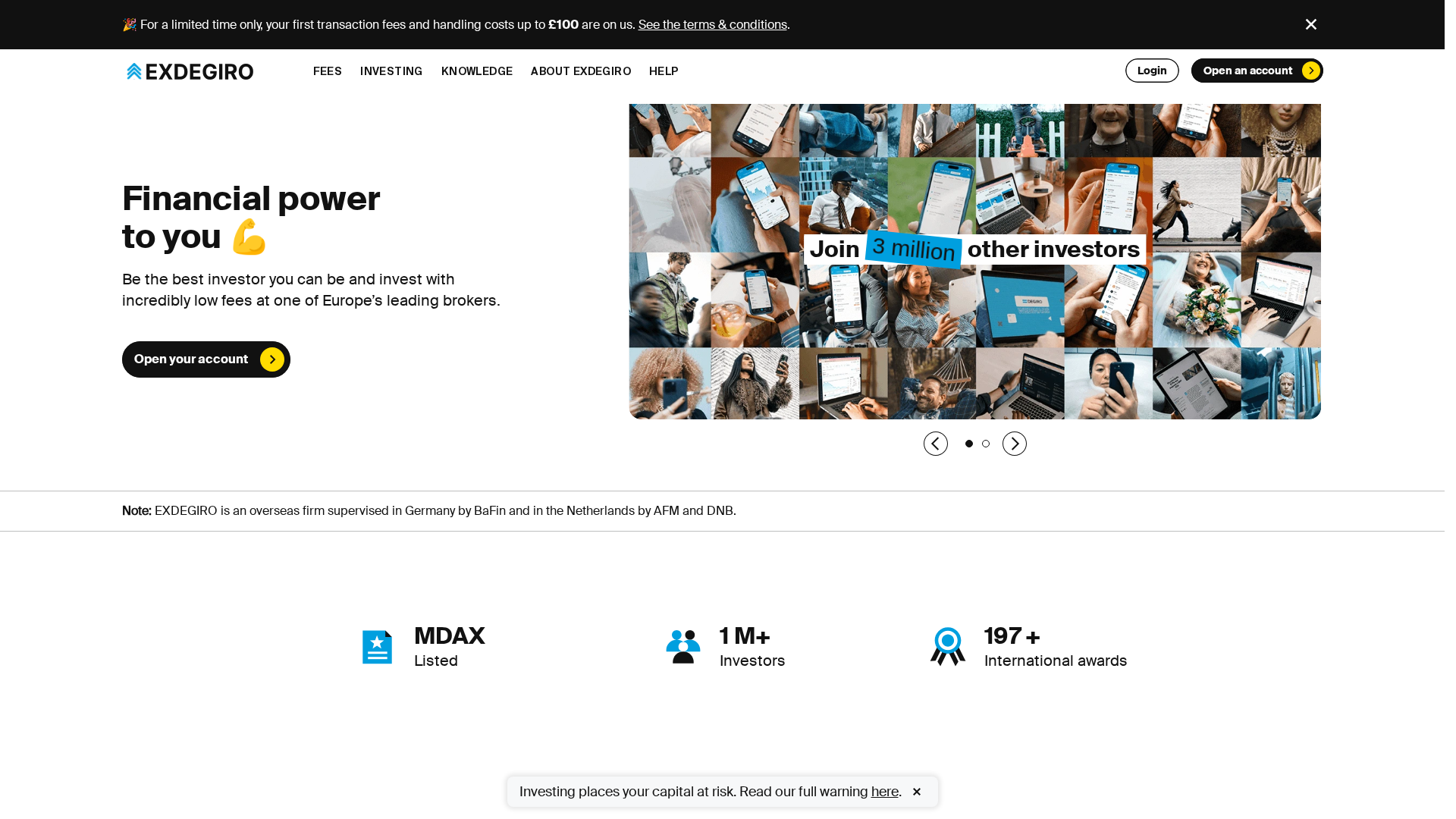Open the risk warning 'here' link
Image resolution: width=1456 pixels, height=819 pixels.
coord(884,792)
